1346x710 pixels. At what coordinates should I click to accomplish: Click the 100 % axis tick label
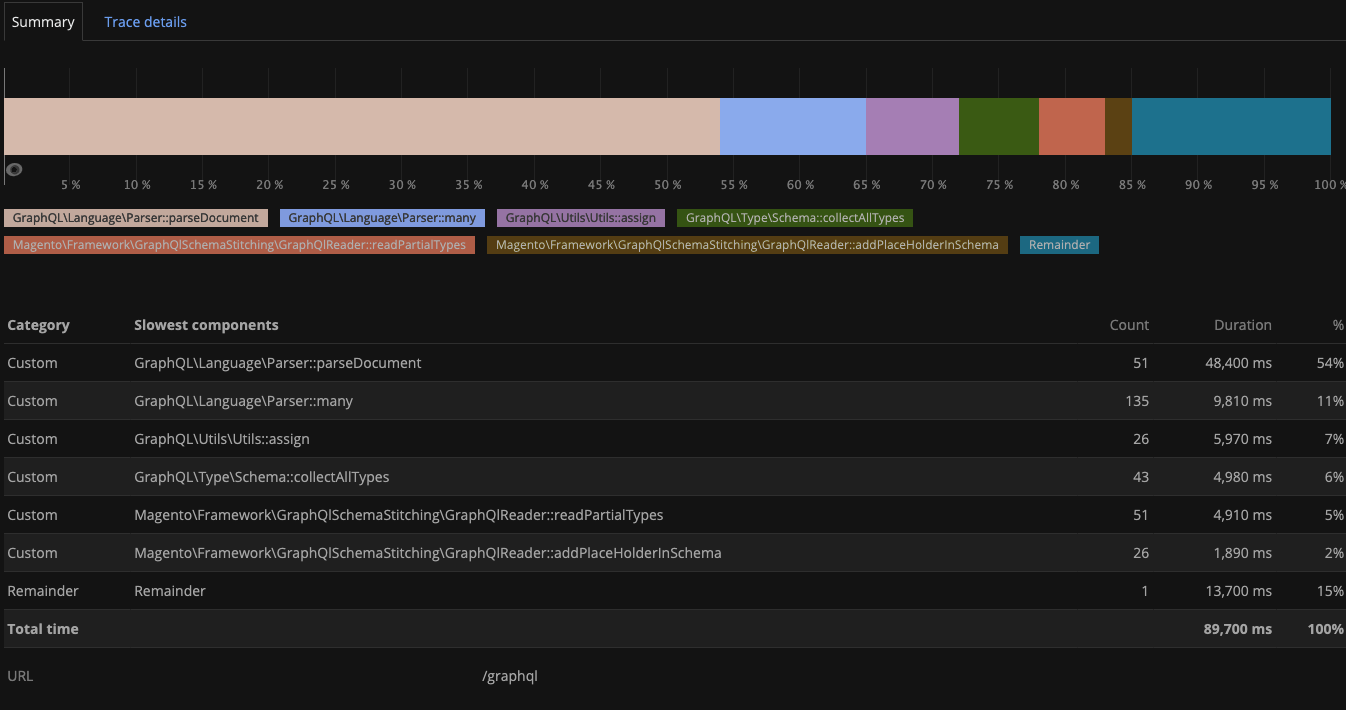[1329, 185]
